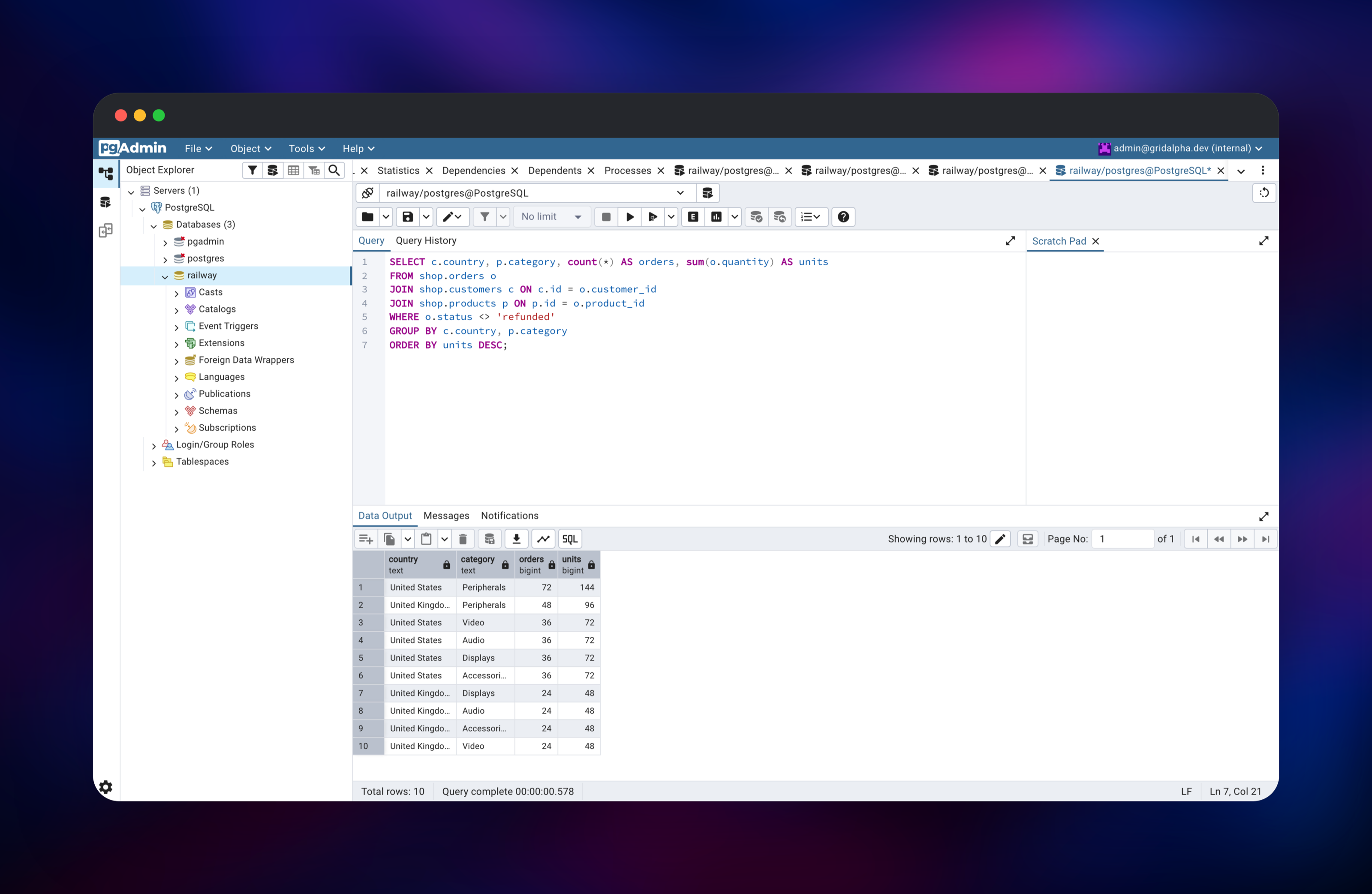Click the Save Data Changes icon
This screenshot has width=1372, height=894.
pyautogui.click(x=490, y=539)
